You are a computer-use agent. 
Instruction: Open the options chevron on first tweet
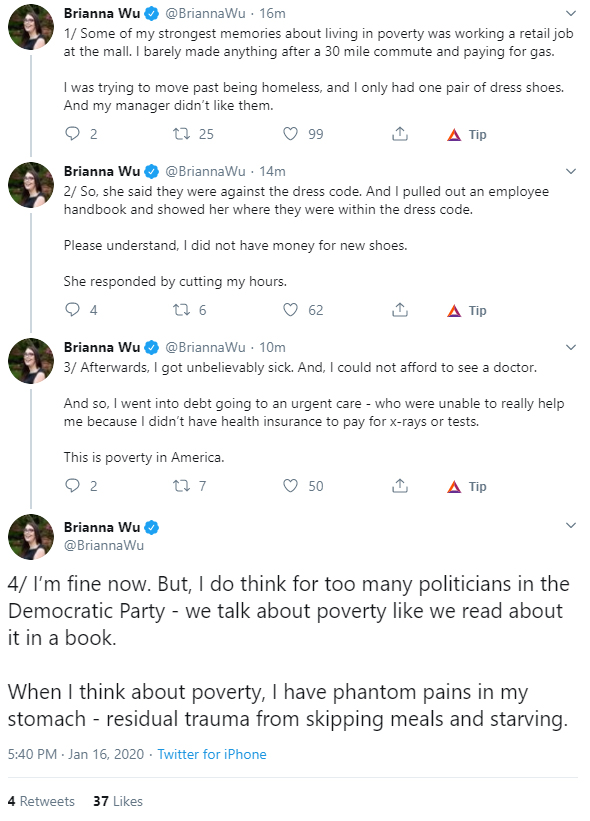571,13
